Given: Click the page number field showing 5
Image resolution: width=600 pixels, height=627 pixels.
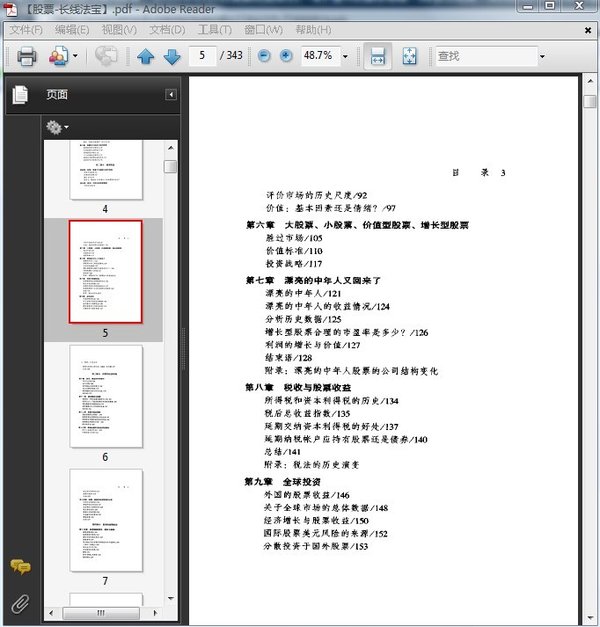Looking at the screenshot, I should 202,55.
